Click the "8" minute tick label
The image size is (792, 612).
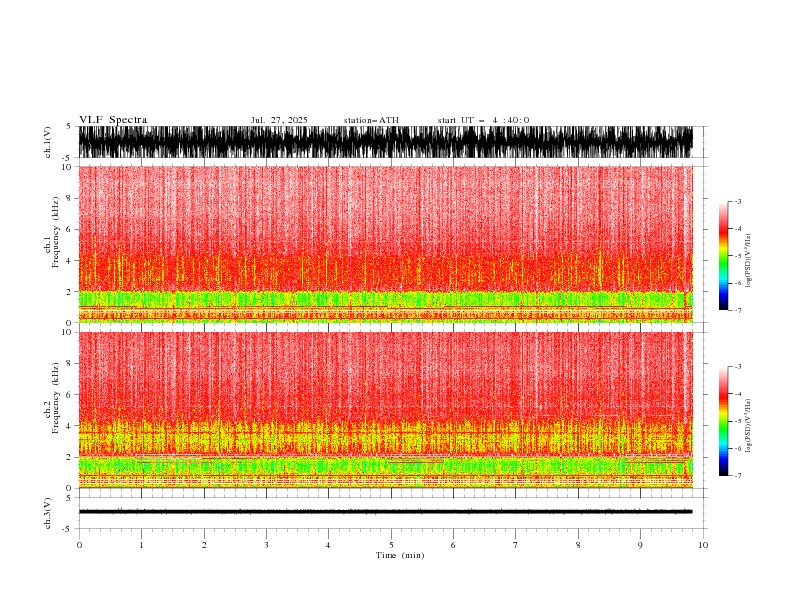click(x=578, y=545)
